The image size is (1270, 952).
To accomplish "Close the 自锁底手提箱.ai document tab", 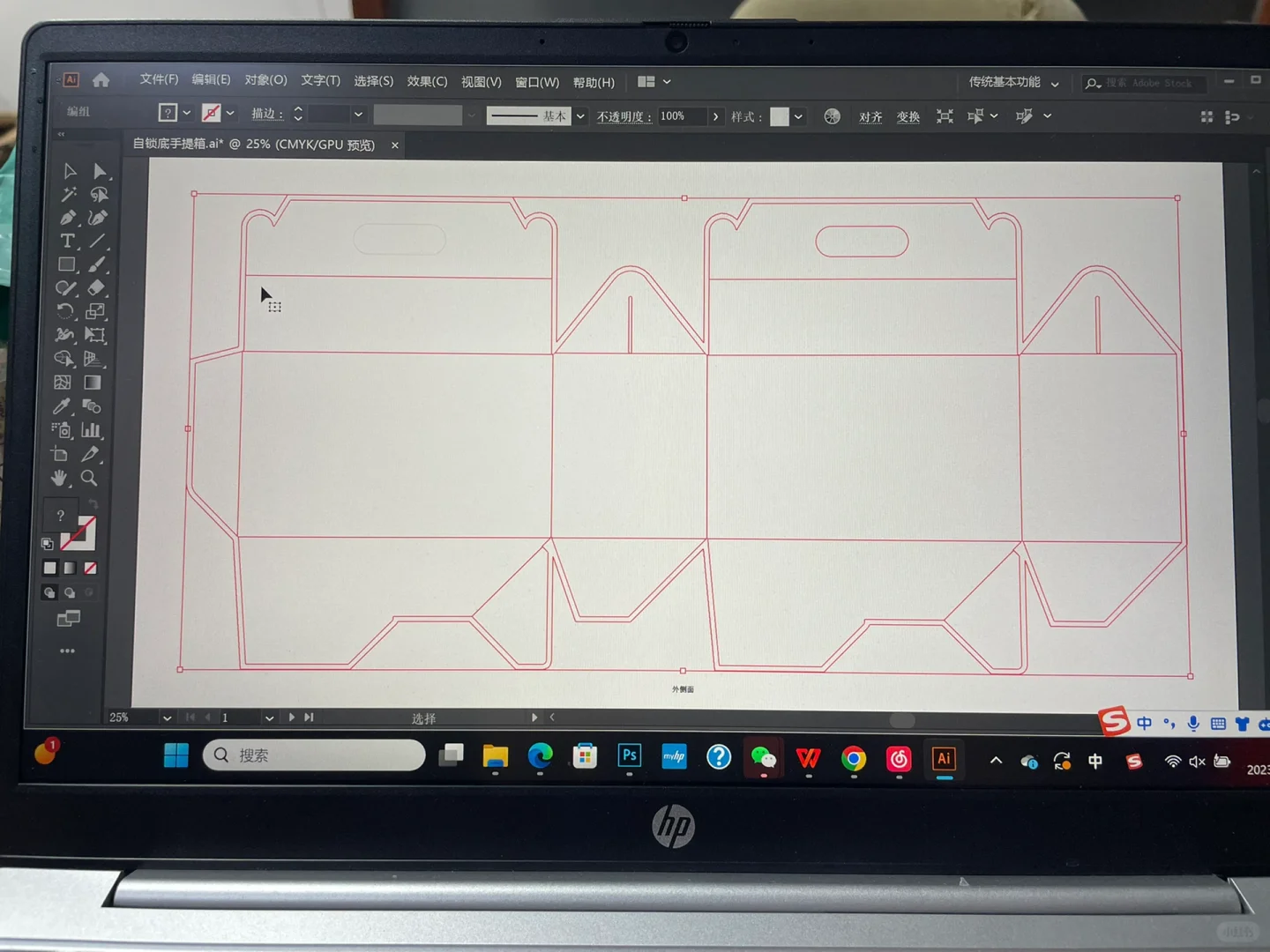I will click(395, 145).
